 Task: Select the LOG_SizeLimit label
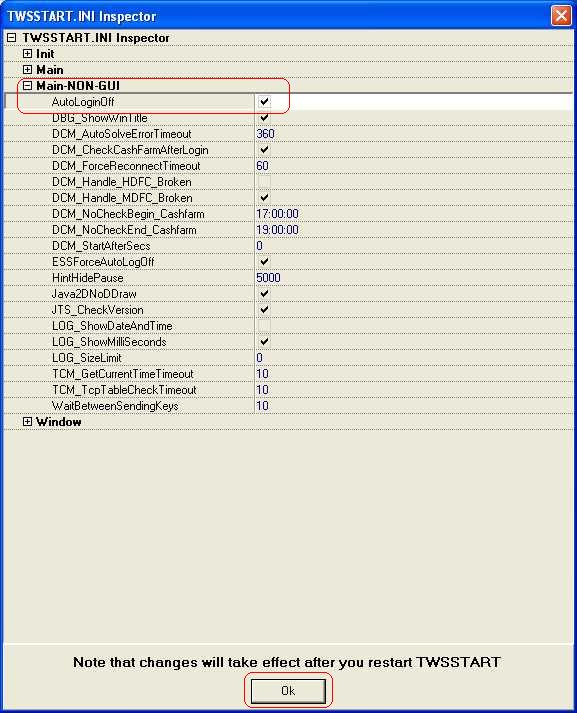87,358
